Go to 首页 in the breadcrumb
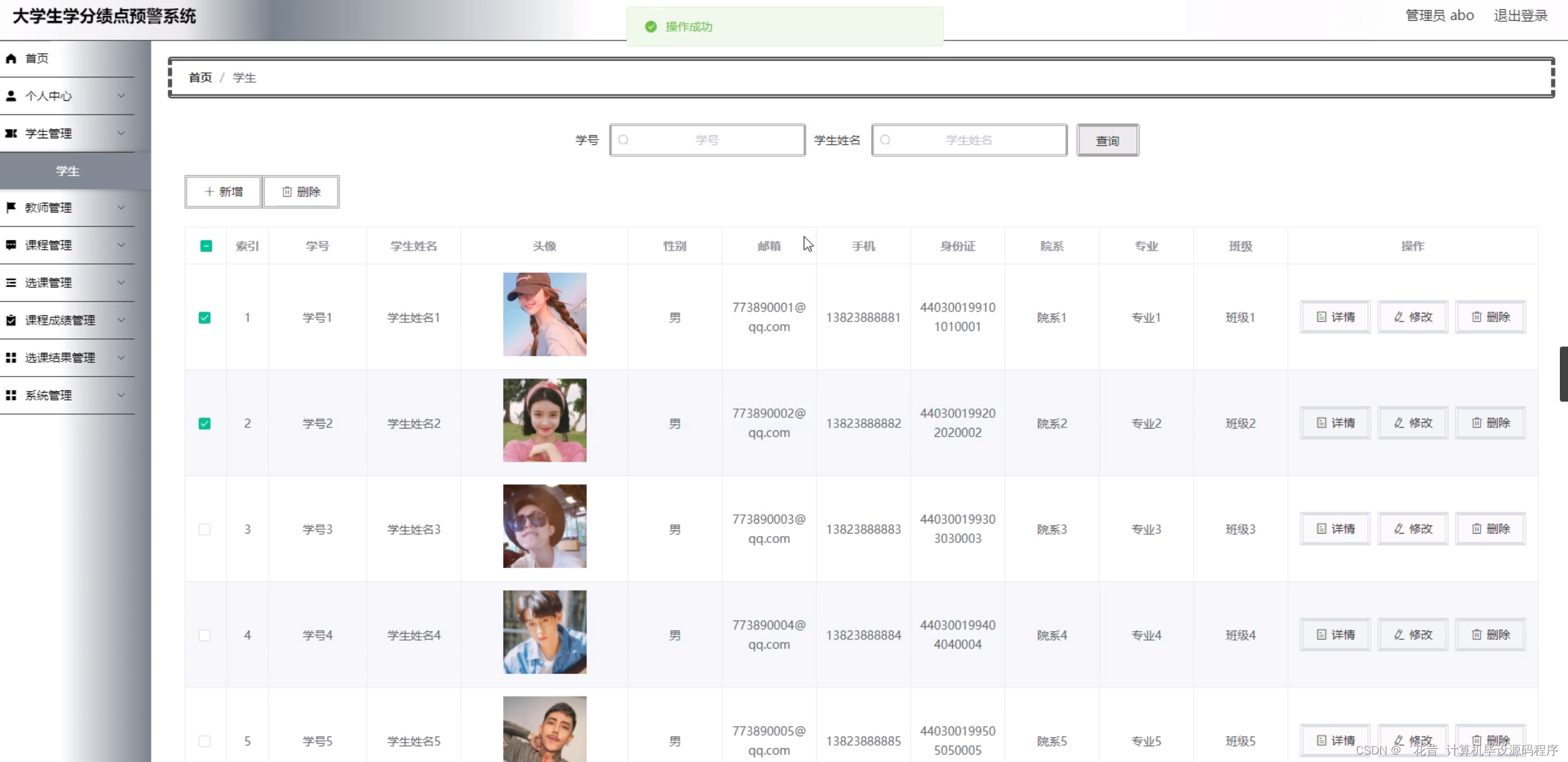The image size is (1568, 762). [200, 78]
